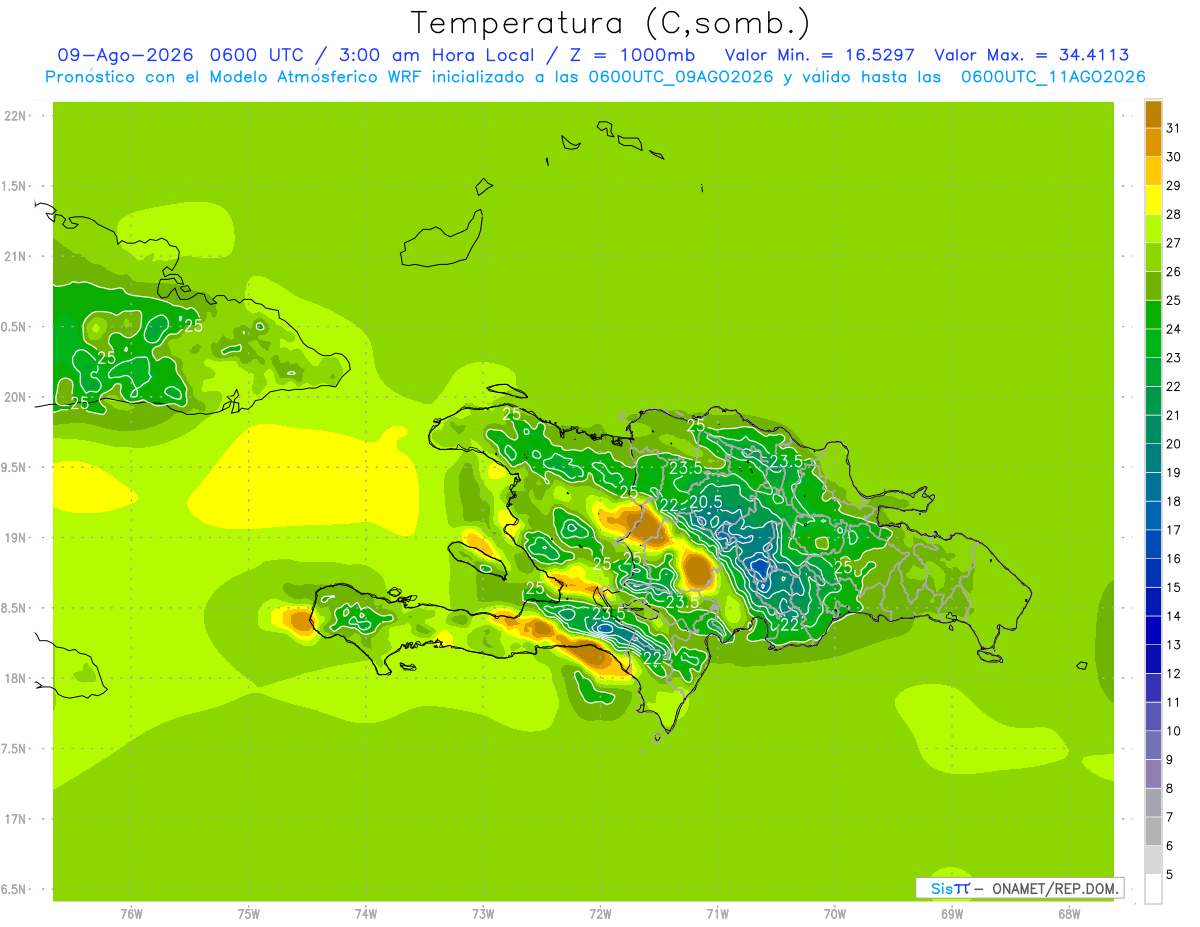Click the 70W longitude axis label

(x=835, y=914)
